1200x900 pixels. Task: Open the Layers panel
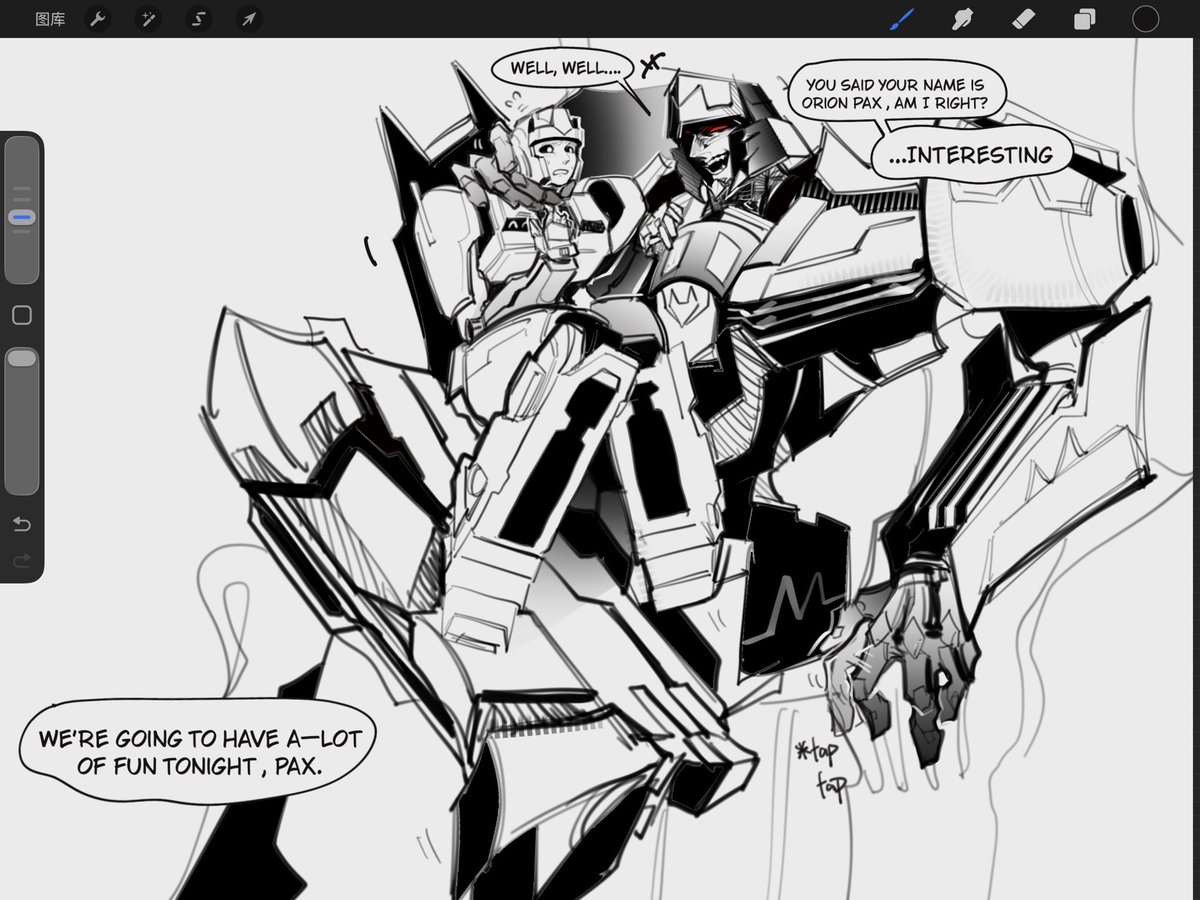(x=1084, y=19)
